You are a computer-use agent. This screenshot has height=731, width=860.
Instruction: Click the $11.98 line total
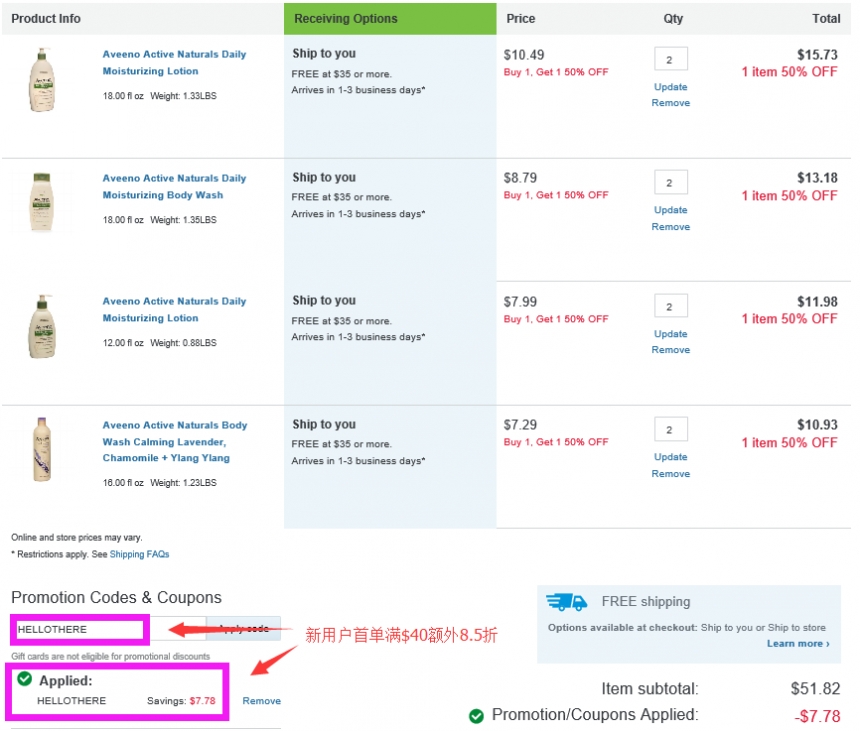point(817,302)
